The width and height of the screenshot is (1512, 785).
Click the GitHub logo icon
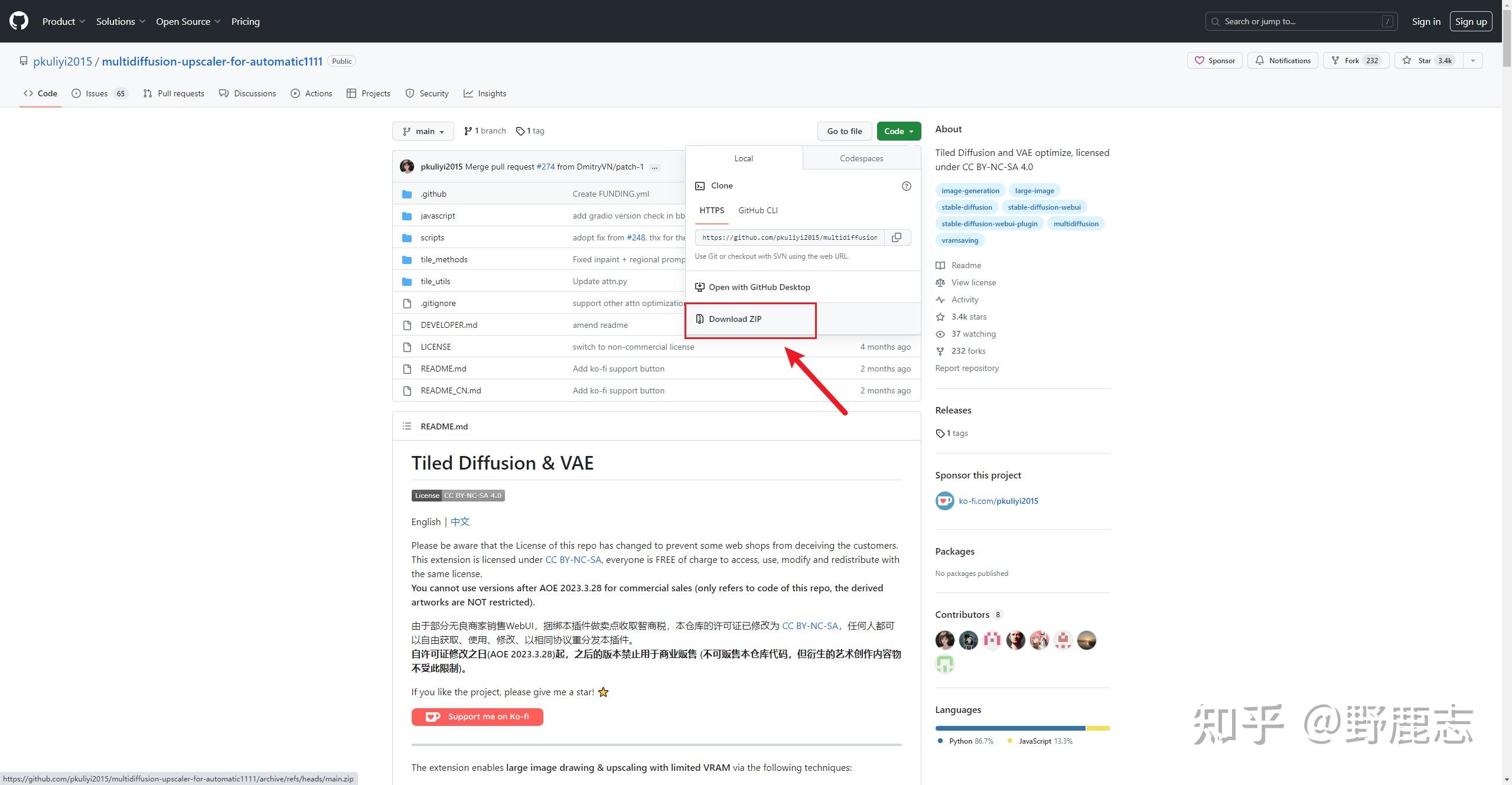pos(19,21)
